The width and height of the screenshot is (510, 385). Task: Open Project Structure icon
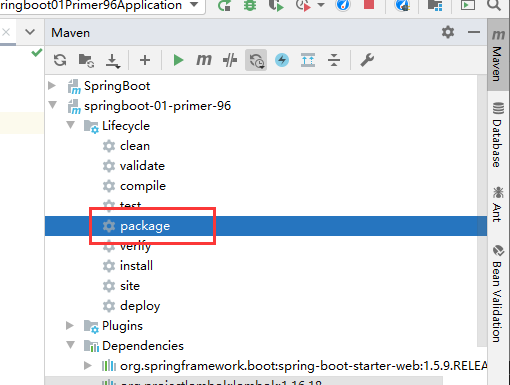click(435, 5)
